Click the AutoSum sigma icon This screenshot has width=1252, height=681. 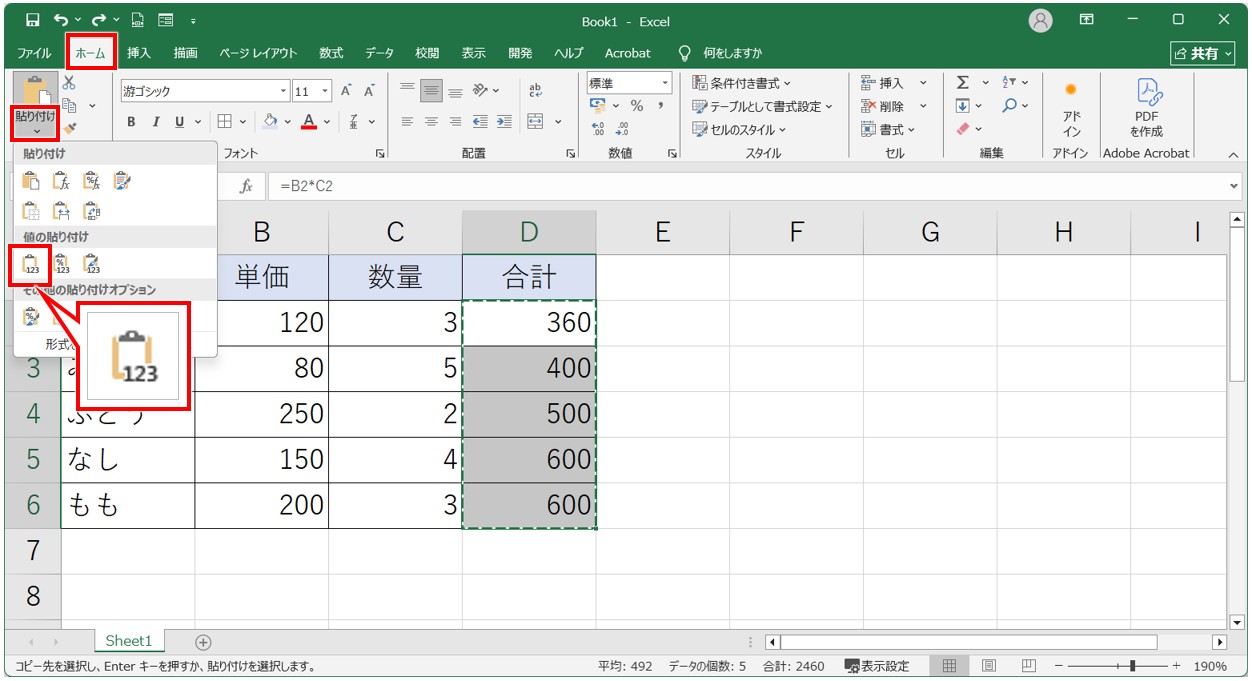point(962,83)
